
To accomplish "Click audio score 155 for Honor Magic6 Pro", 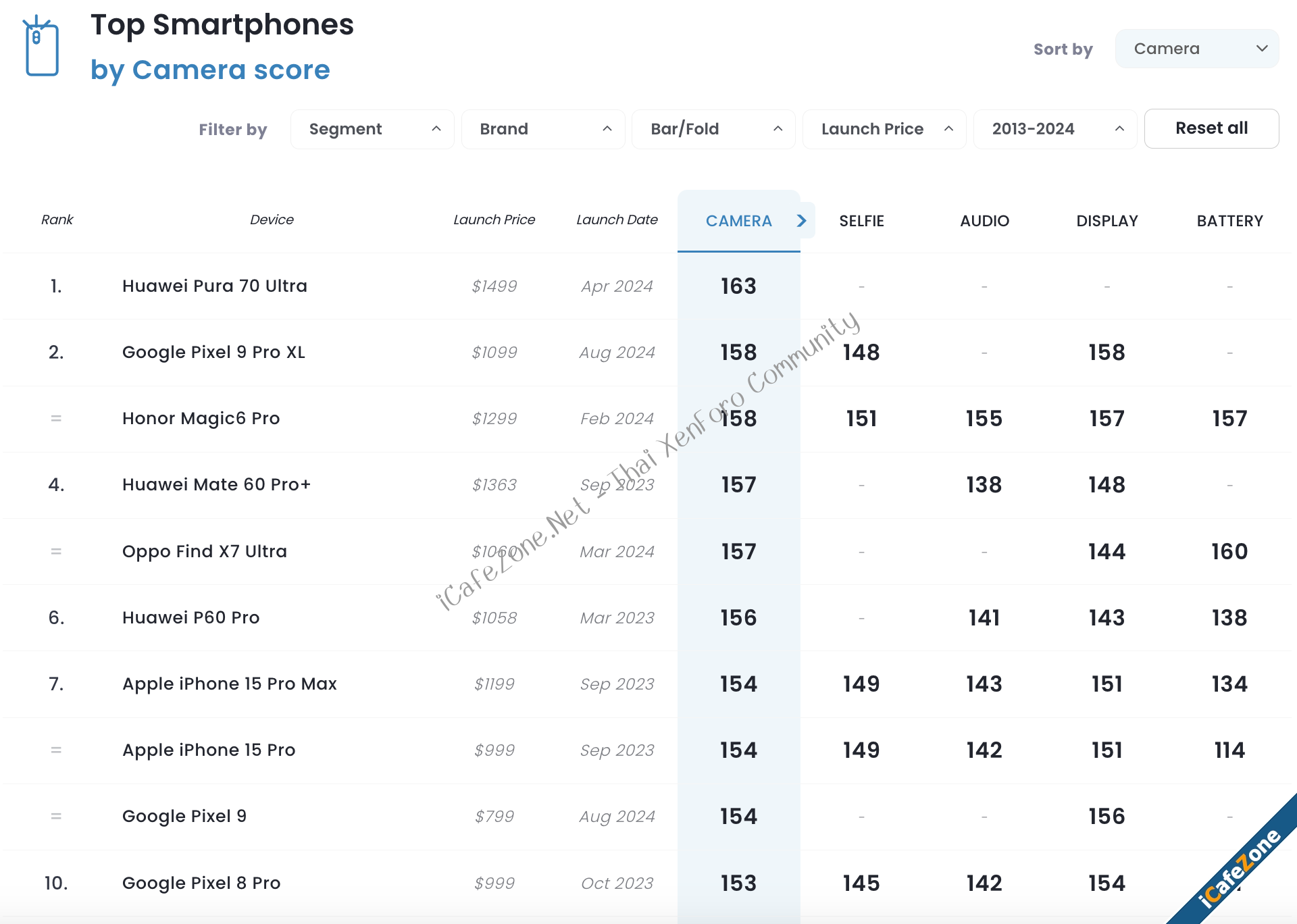I will pos(984,418).
